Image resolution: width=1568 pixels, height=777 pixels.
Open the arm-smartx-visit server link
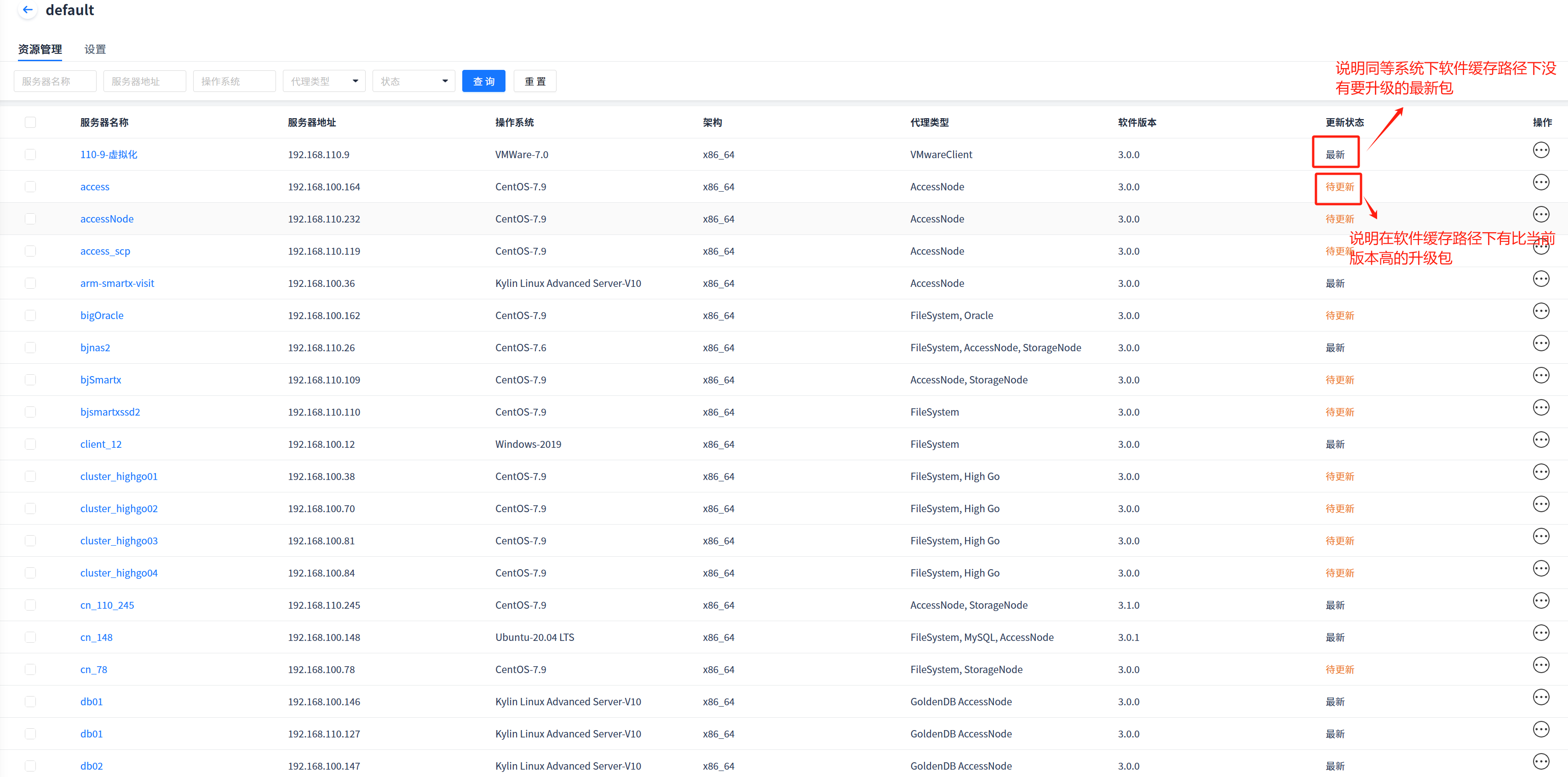point(117,284)
